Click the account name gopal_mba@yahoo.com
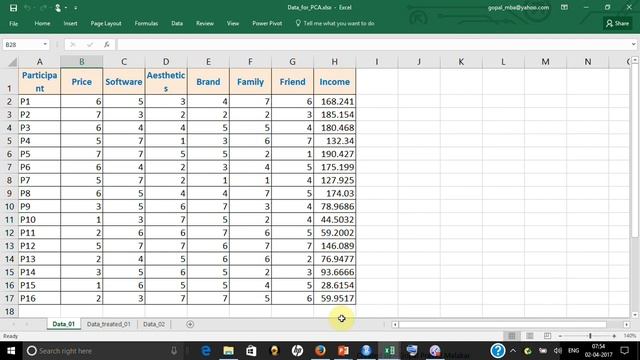 coord(518,7)
